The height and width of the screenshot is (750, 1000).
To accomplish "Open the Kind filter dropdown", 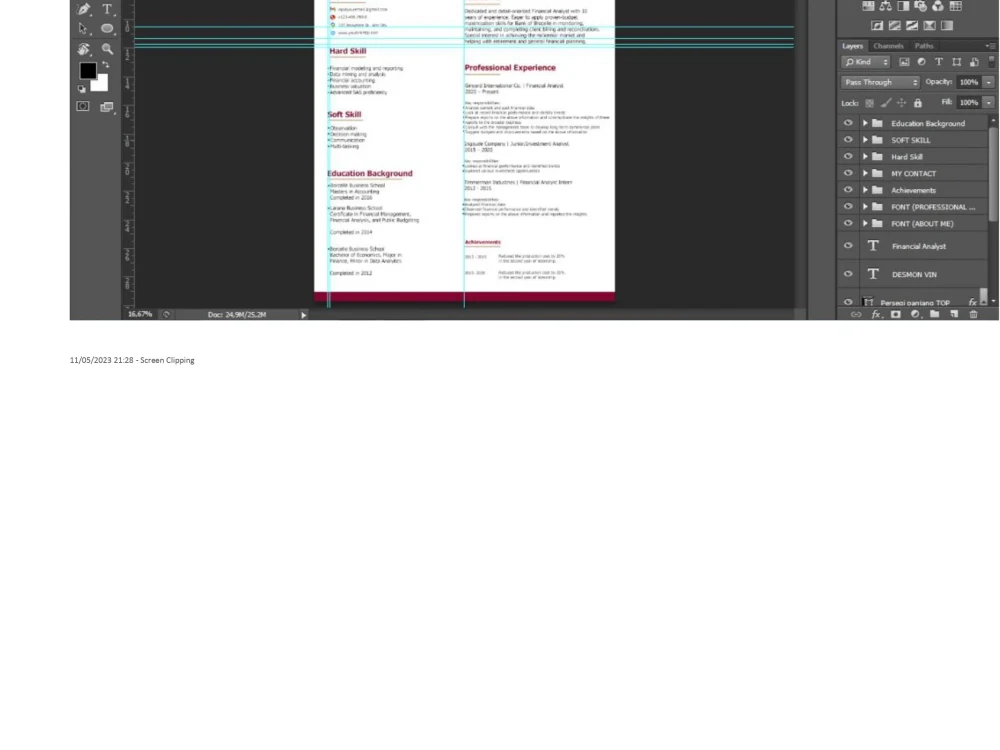I will pos(865,62).
